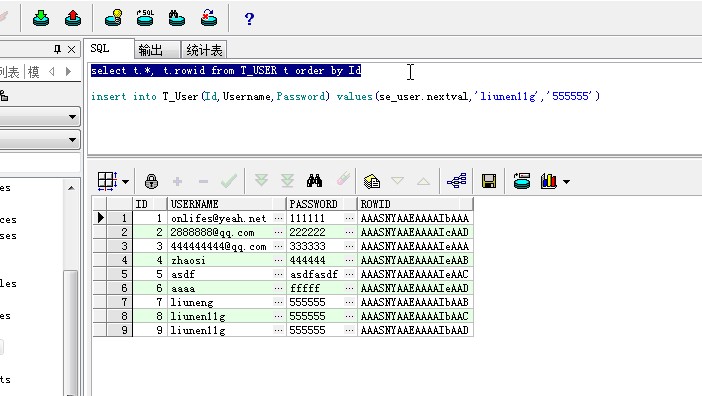Click the Save floppy disk icon
Viewport: 702px width, 396px height.
[489, 181]
